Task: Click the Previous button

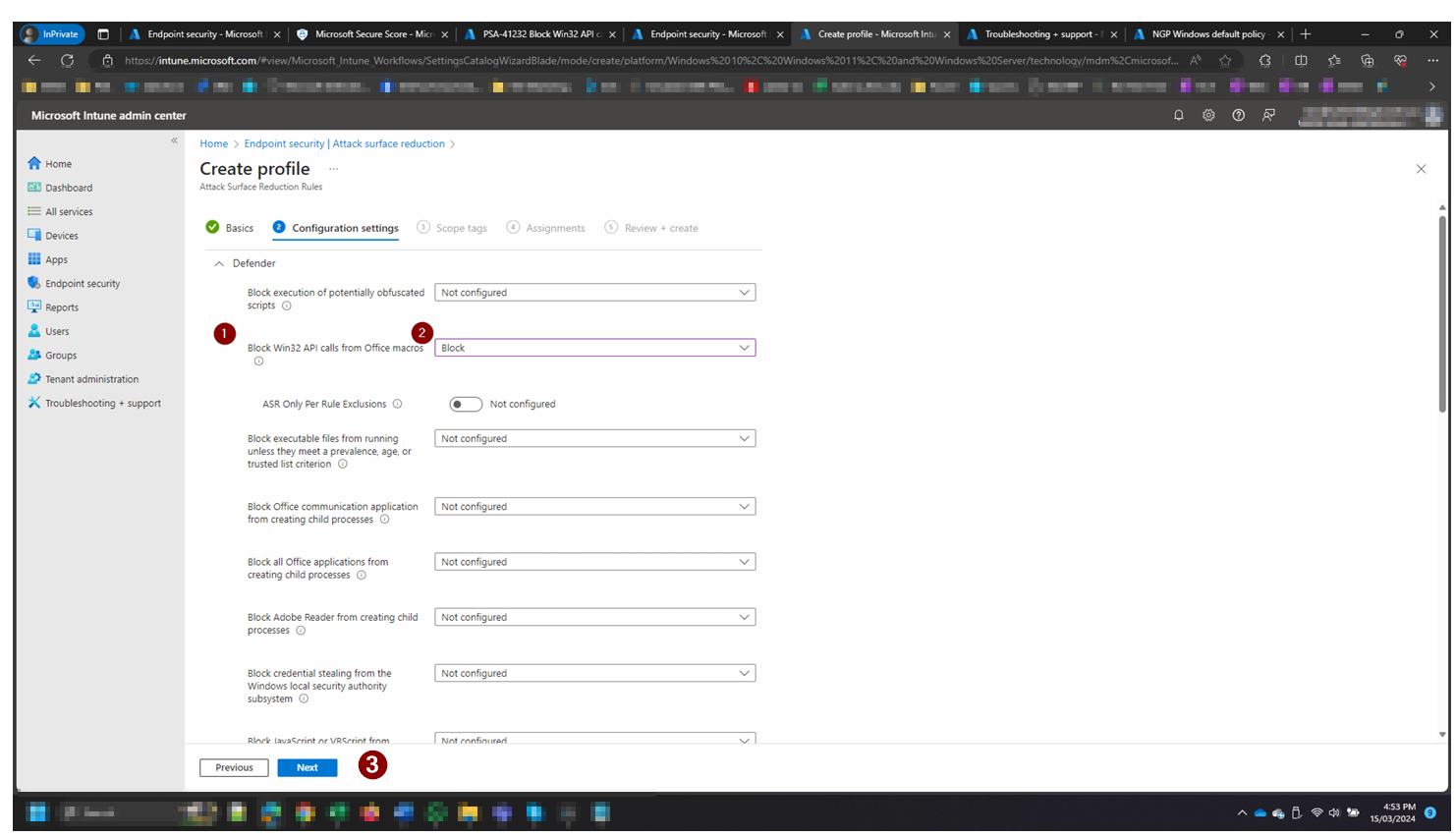Action: (234, 768)
